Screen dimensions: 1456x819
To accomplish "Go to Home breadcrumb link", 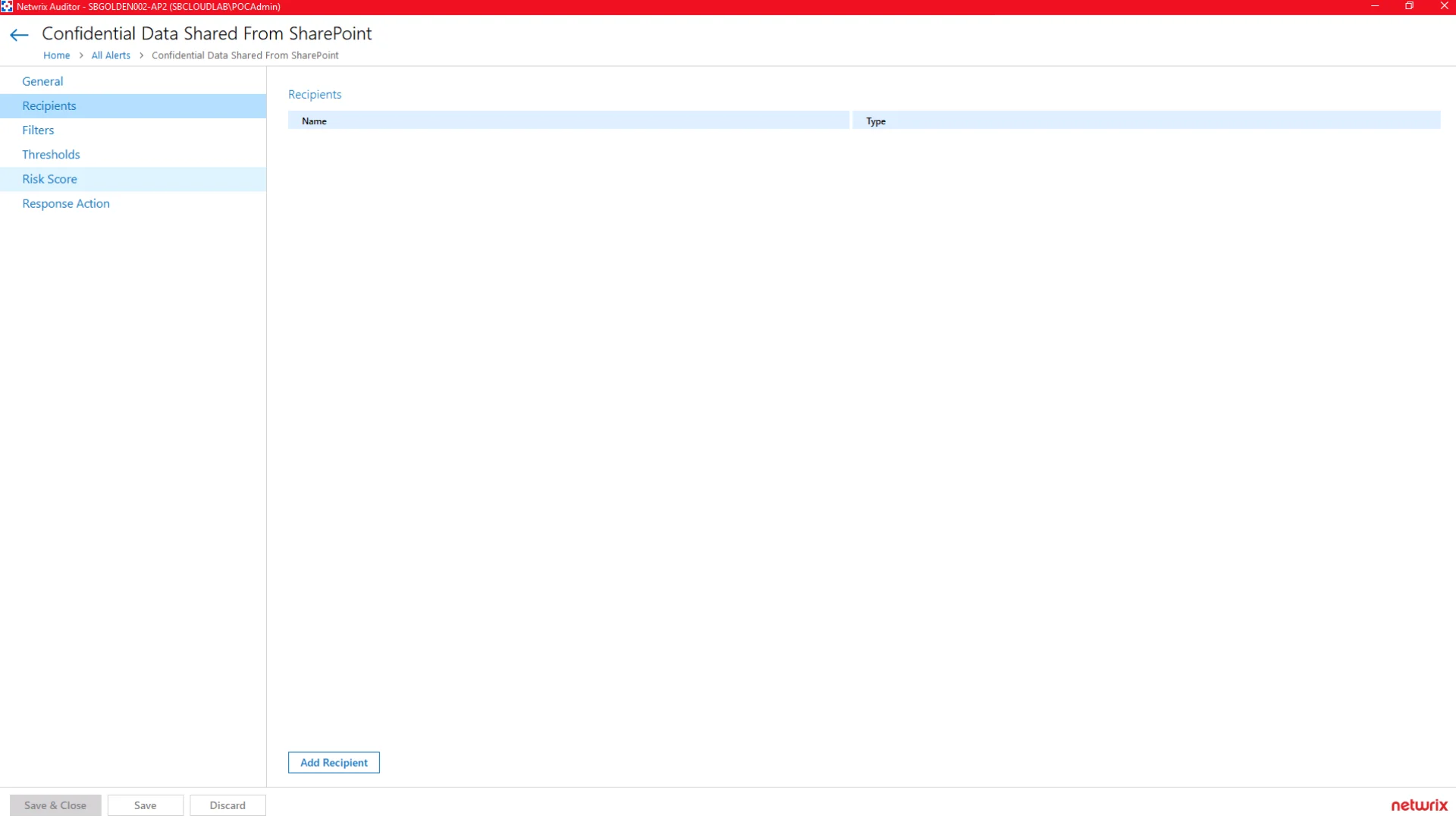I will [56, 55].
